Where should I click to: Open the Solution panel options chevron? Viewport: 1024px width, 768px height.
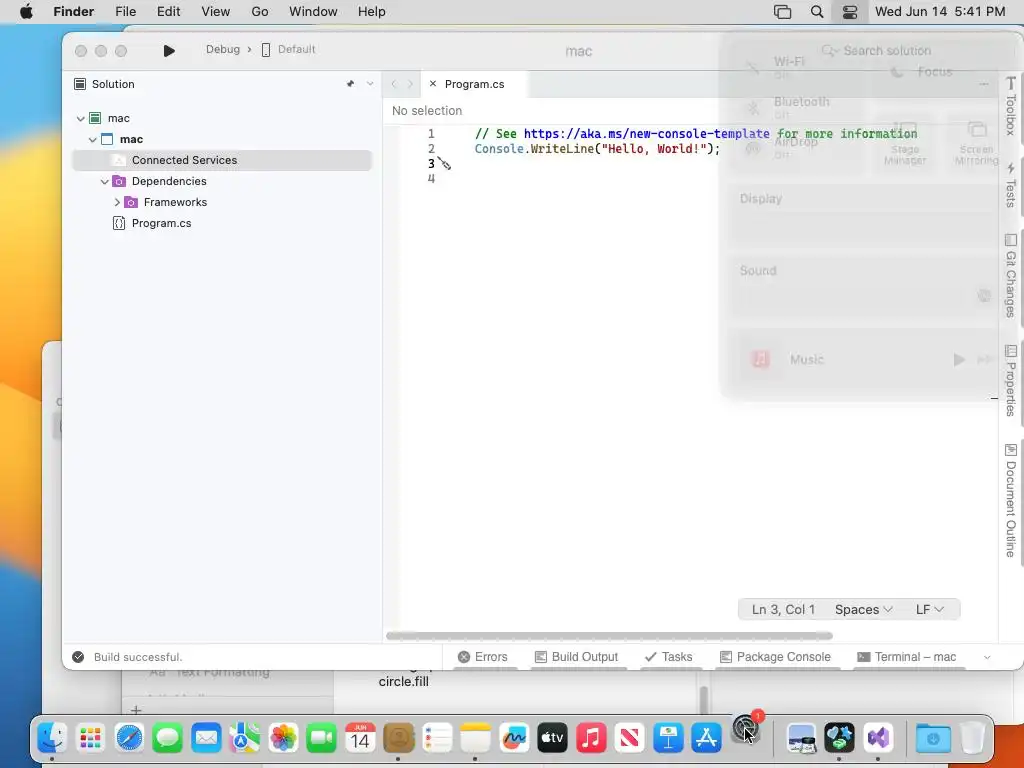coord(370,84)
